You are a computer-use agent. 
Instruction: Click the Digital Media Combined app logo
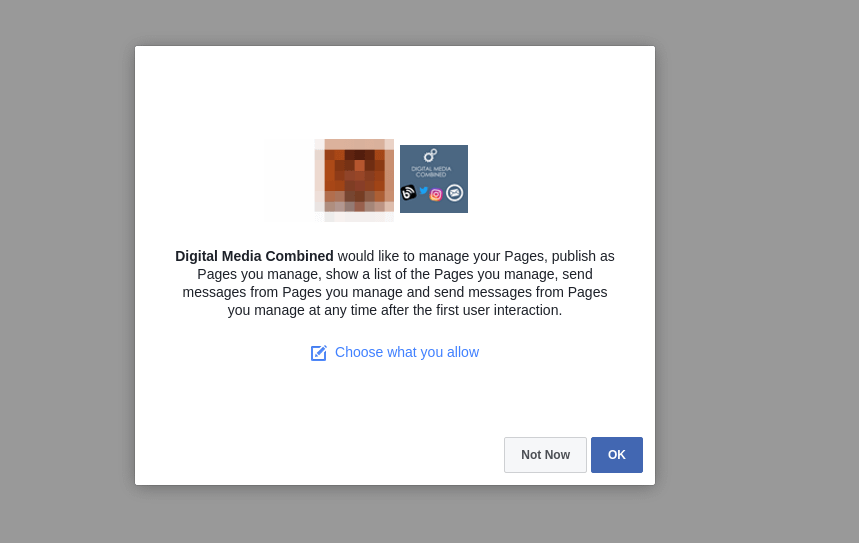434,179
